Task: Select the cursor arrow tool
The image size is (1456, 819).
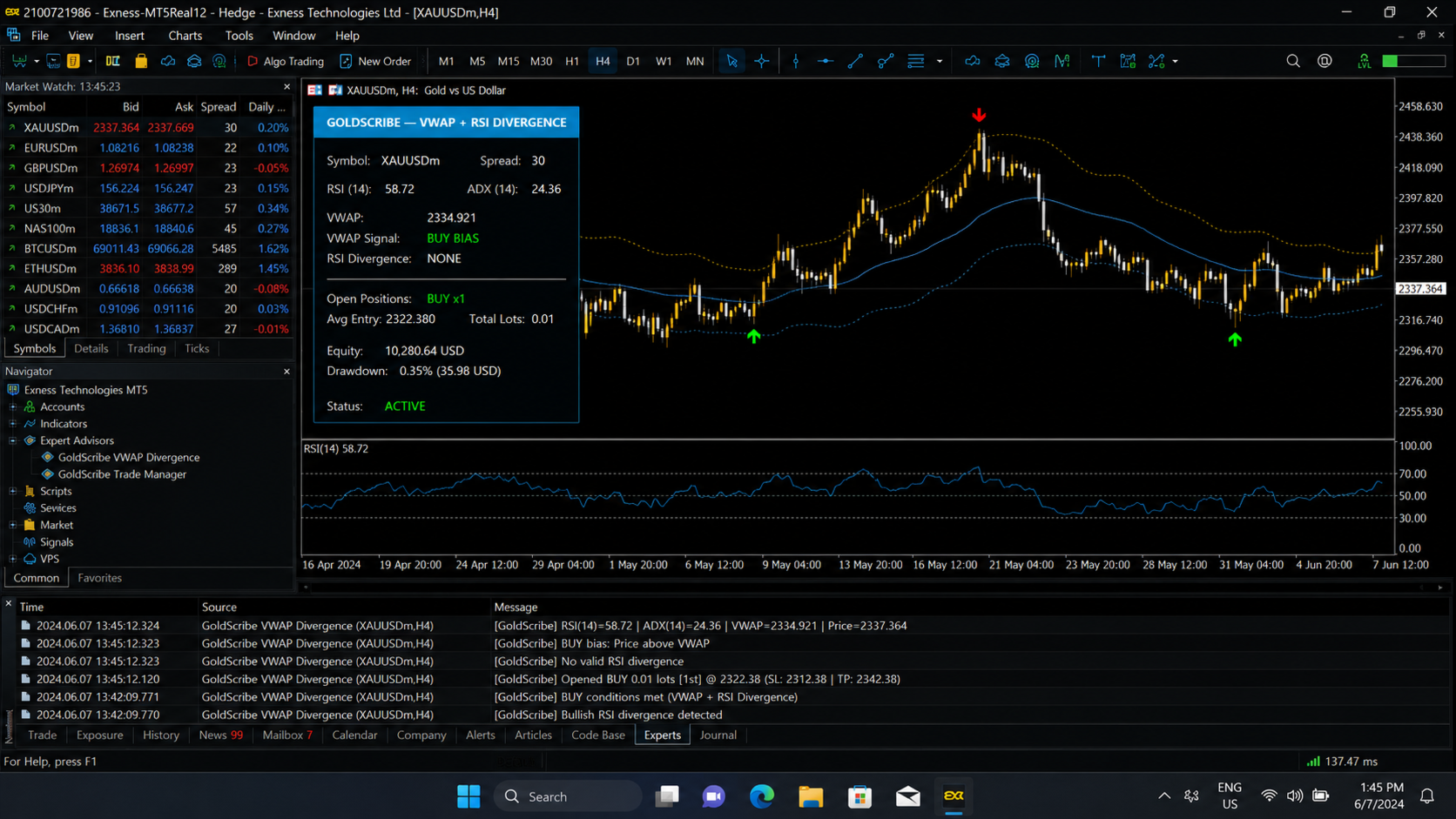Action: coord(731,61)
